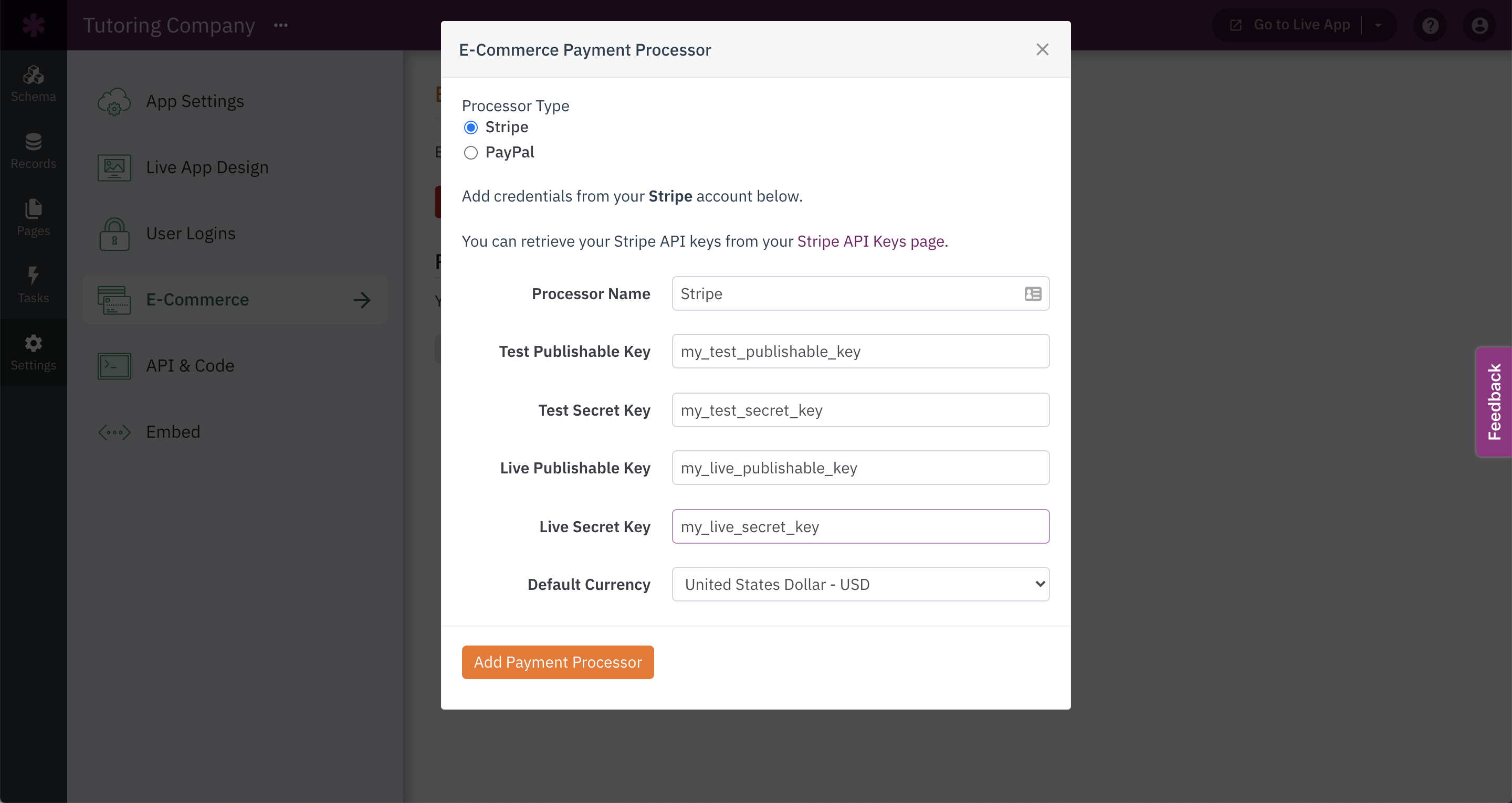This screenshot has width=1512, height=803.
Task: Open the Records database icon
Action: click(34, 142)
